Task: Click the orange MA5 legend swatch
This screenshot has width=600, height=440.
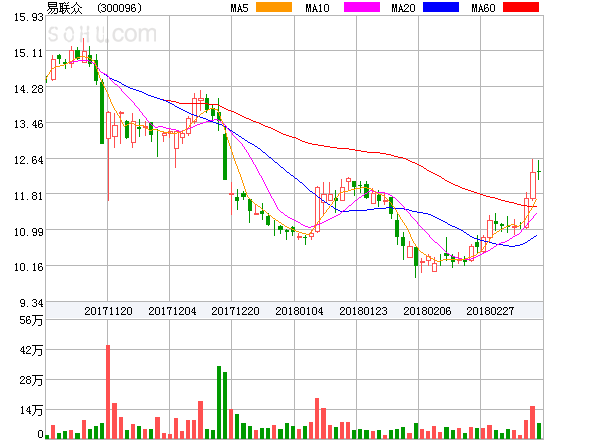Action: click(274, 7)
